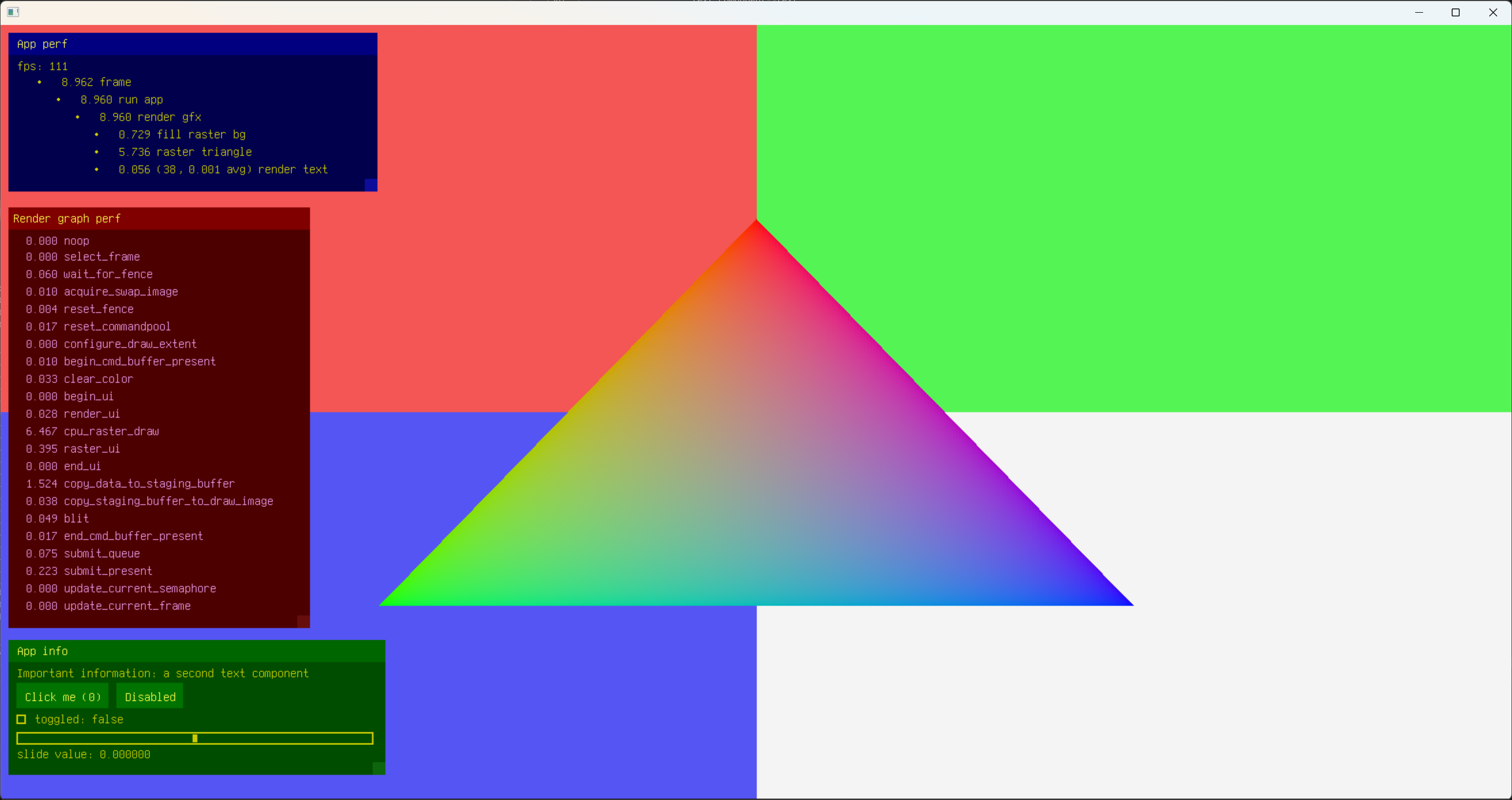Image resolution: width=1512 pixels, height=800 pixels.
Task: Click the yellow slider handle
Action: click(195, 739)
